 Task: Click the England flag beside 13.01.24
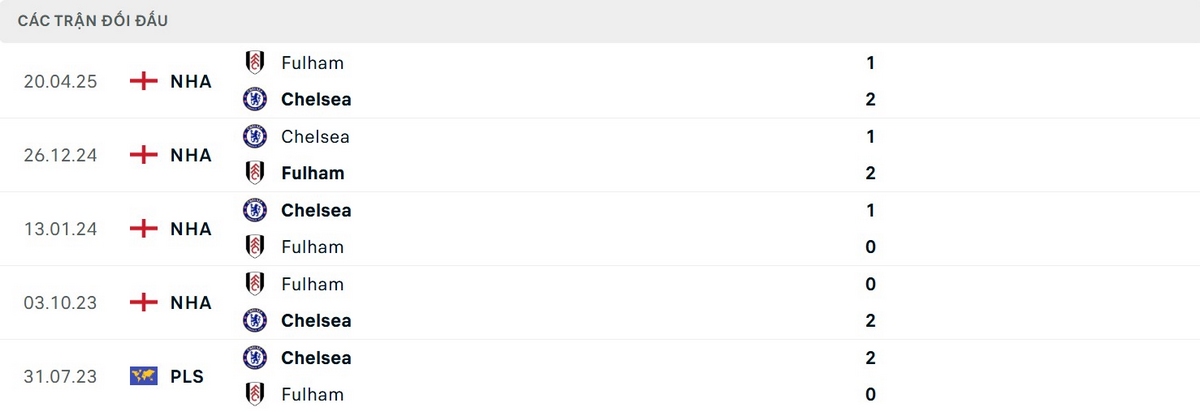click(144, 229)
